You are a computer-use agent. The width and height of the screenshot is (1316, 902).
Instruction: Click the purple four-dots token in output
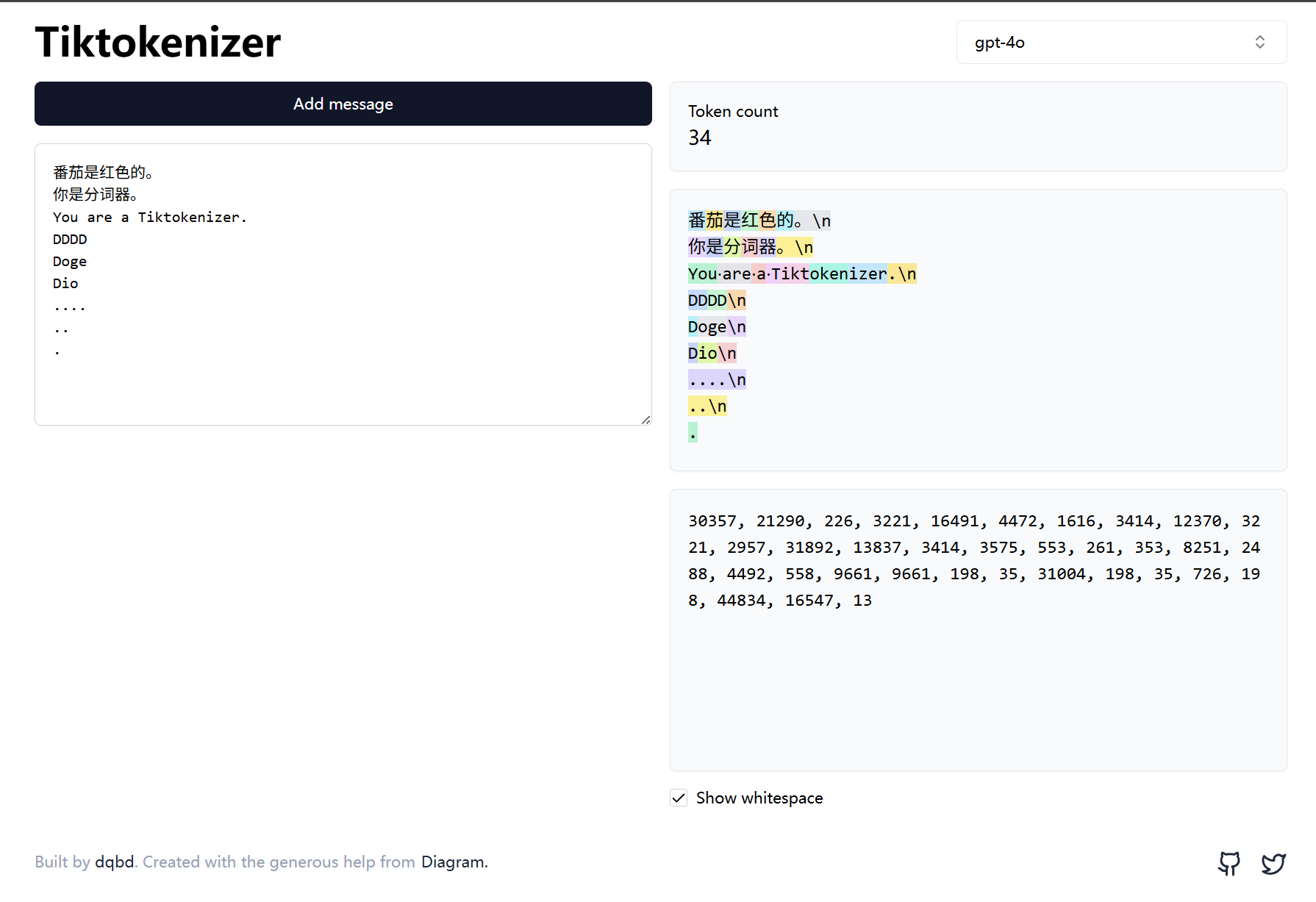707,380
